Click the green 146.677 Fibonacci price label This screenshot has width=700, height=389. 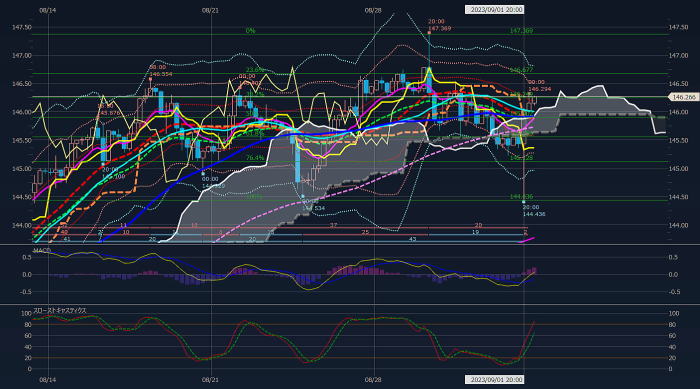pos(521,70)
